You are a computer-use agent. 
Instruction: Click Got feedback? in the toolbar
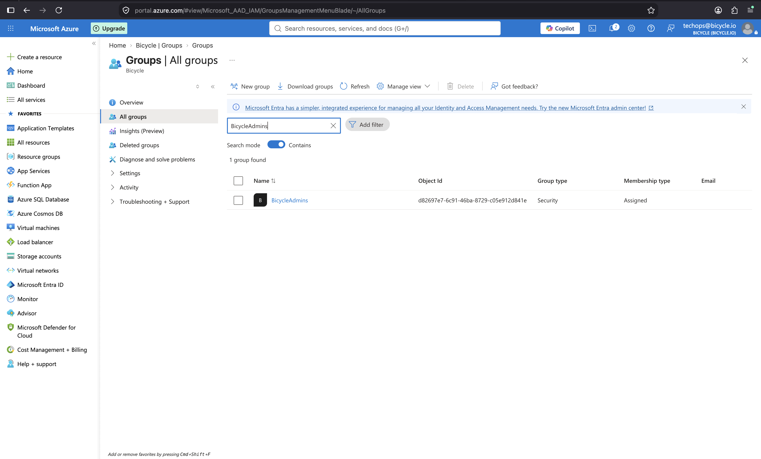point(514,86)
